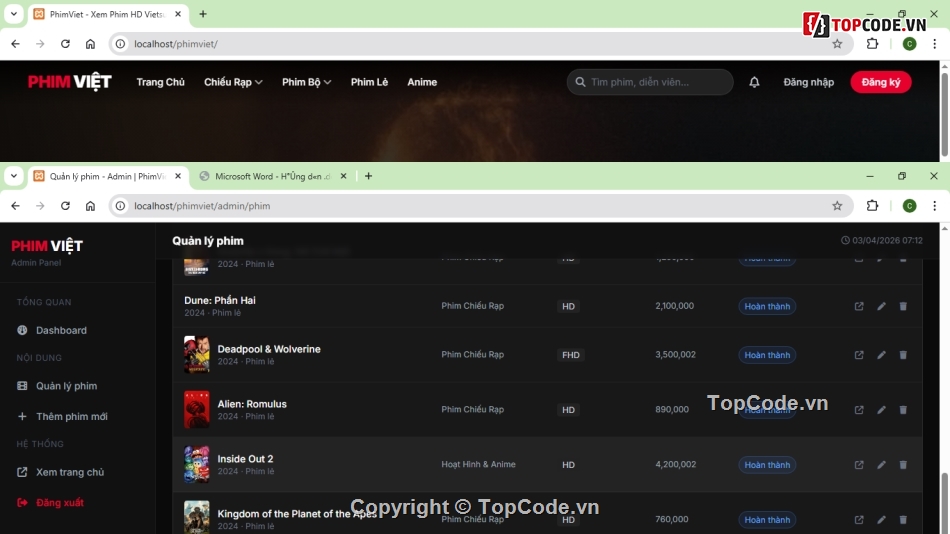Open new tab in admin window
The height and width of the screenshot is (534, 950).
click(x=368, y=176)
